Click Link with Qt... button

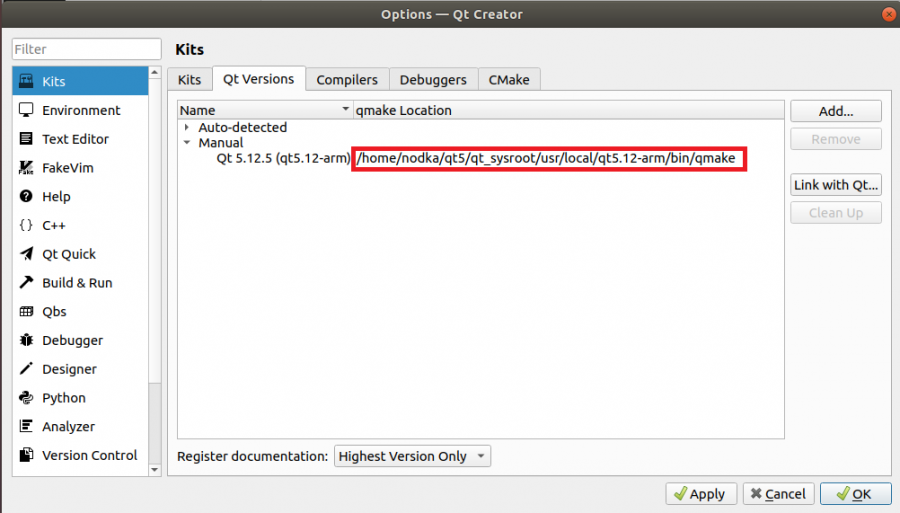[x=836, y=185]
